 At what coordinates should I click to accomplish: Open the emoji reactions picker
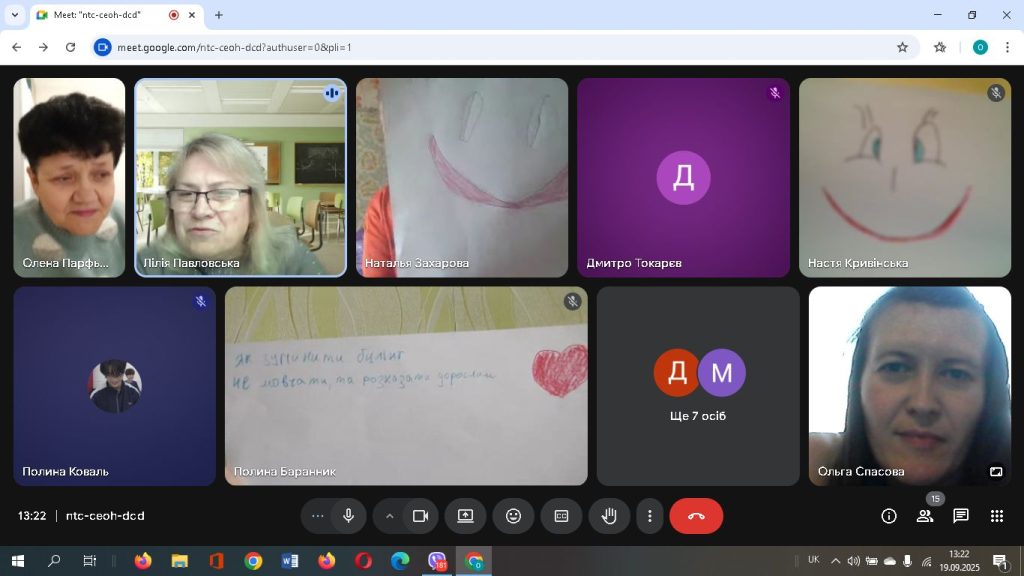tap(513, 516)
